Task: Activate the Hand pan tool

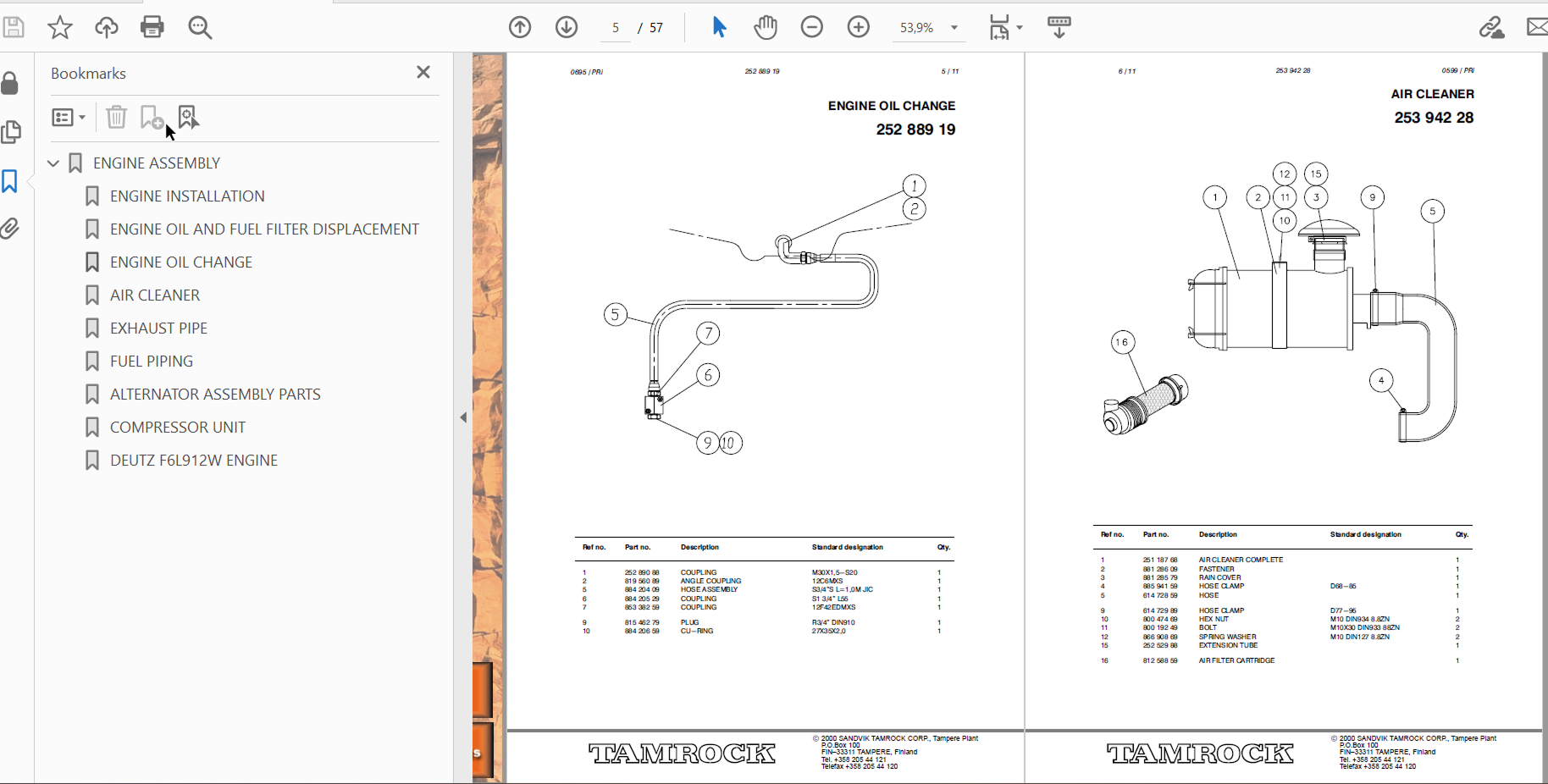Action: tap(766, 27)
